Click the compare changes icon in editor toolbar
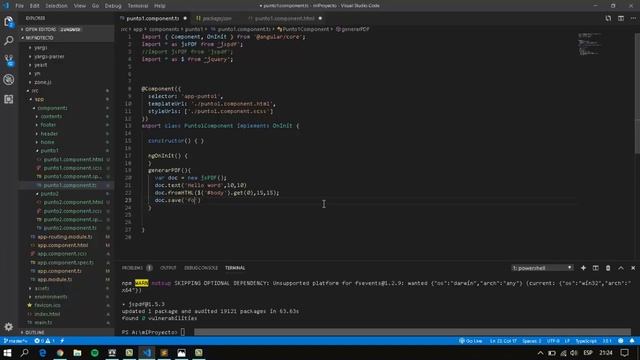The width and height of the screenshot is (640, 360). click(608, 18)
